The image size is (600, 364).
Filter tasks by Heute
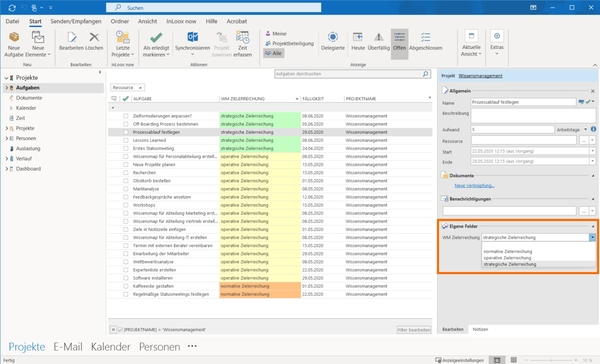click(x=358, y=41)
